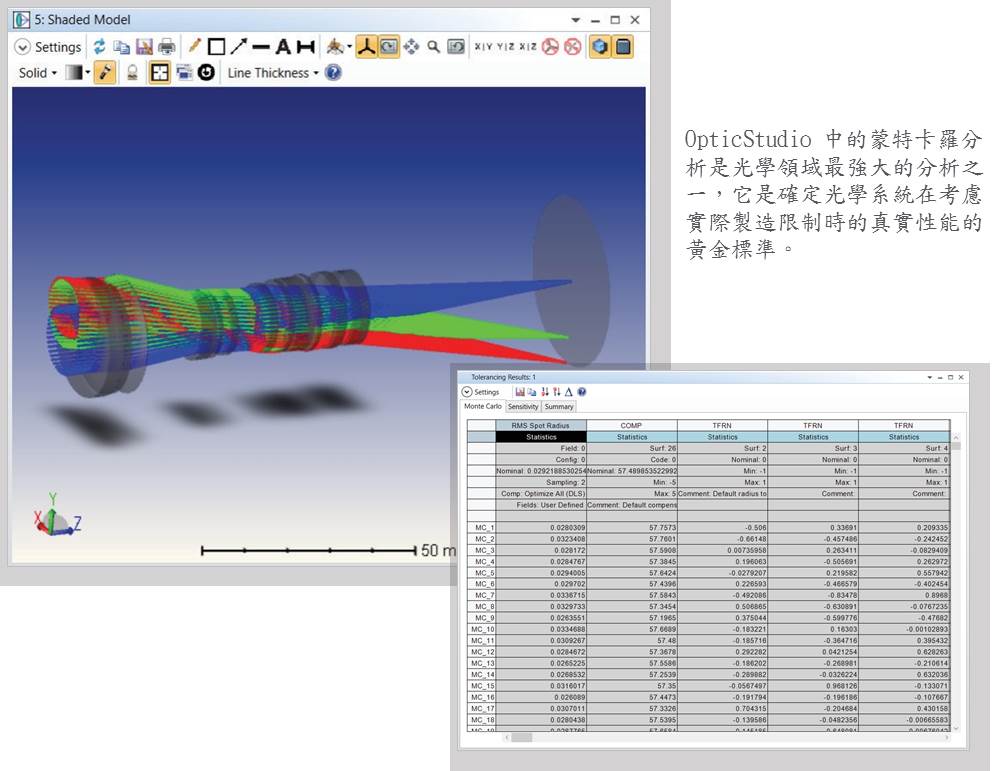Switch to the Sensitivity tab
998x771 pixels.
(522, 407)
